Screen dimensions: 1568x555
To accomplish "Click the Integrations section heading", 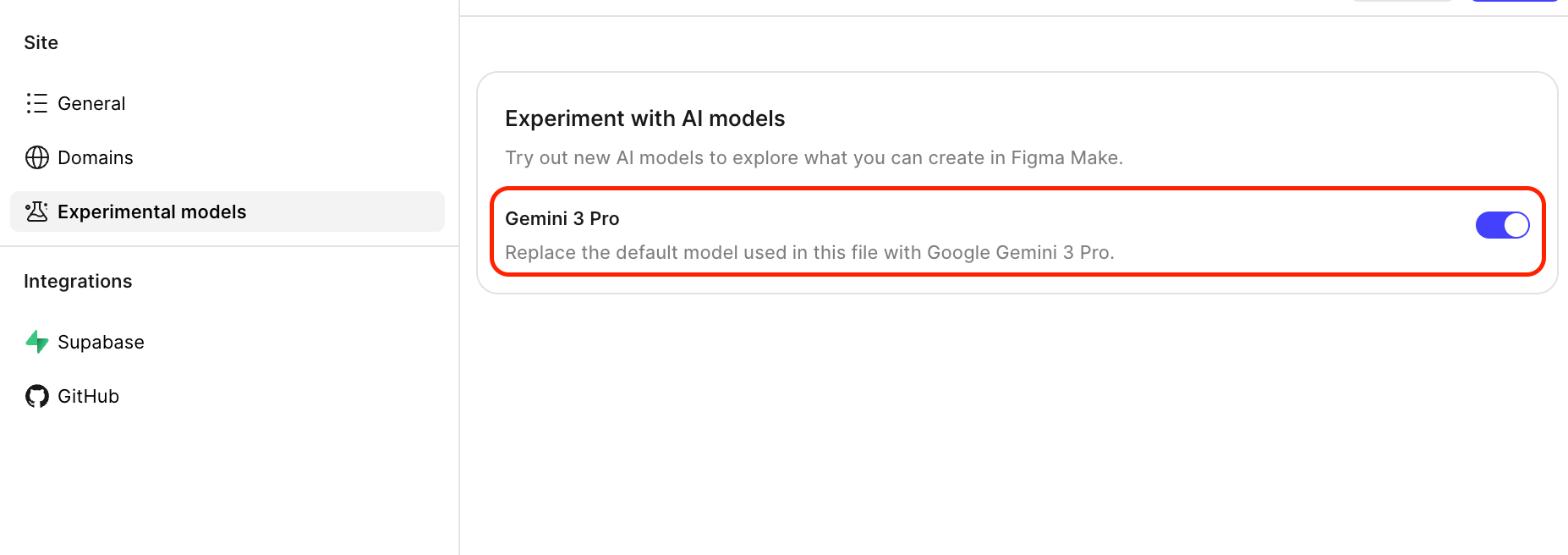I will coord(78,281).
